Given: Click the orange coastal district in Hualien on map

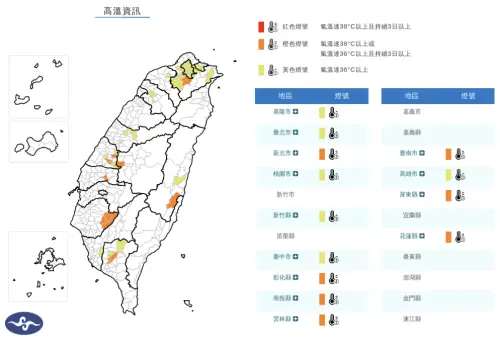Looking at the screenshot, I should [x=173, y=201].
